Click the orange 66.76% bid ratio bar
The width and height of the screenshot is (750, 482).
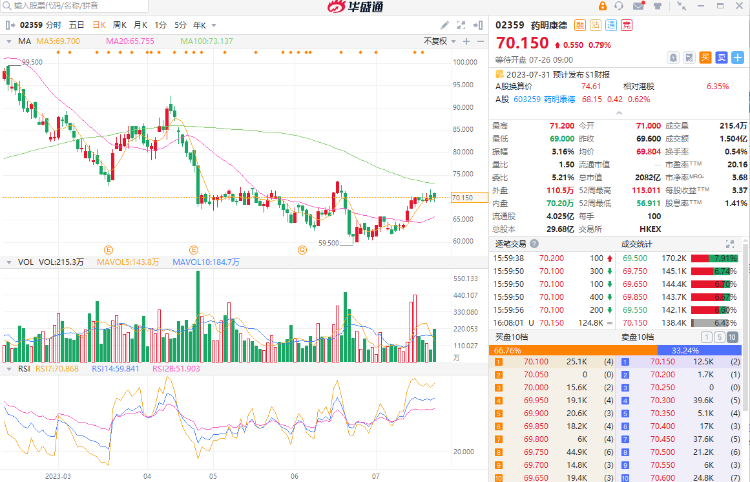573,350
